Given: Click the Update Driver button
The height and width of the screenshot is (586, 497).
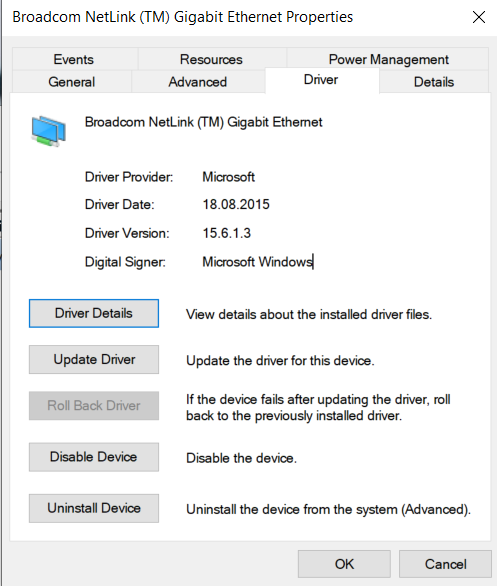Looking at the screenshot, I should pos(94,360).
